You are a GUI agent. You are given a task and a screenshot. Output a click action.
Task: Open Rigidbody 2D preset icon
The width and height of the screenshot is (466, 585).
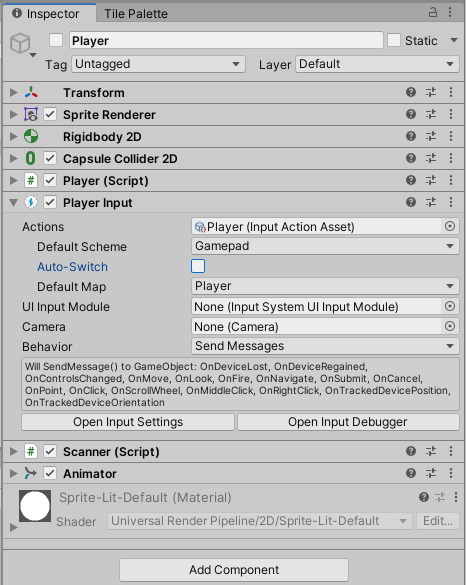point(431,136)
